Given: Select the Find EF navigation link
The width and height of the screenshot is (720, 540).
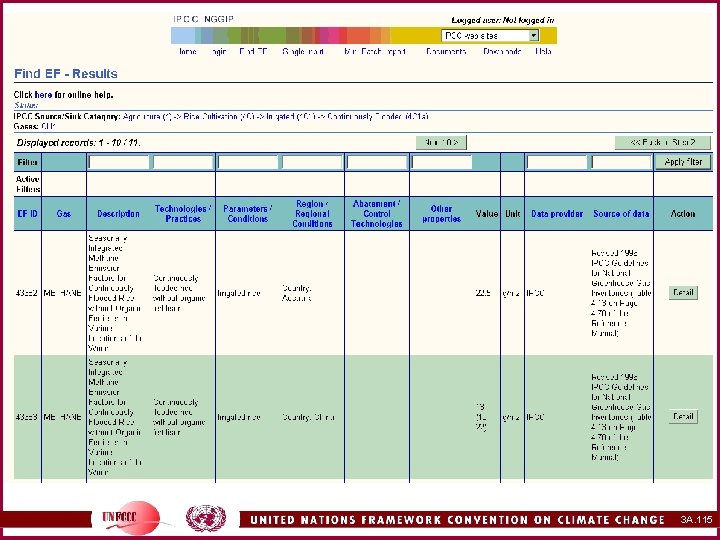Looking at the screenshot, I should tap(253, 51).
